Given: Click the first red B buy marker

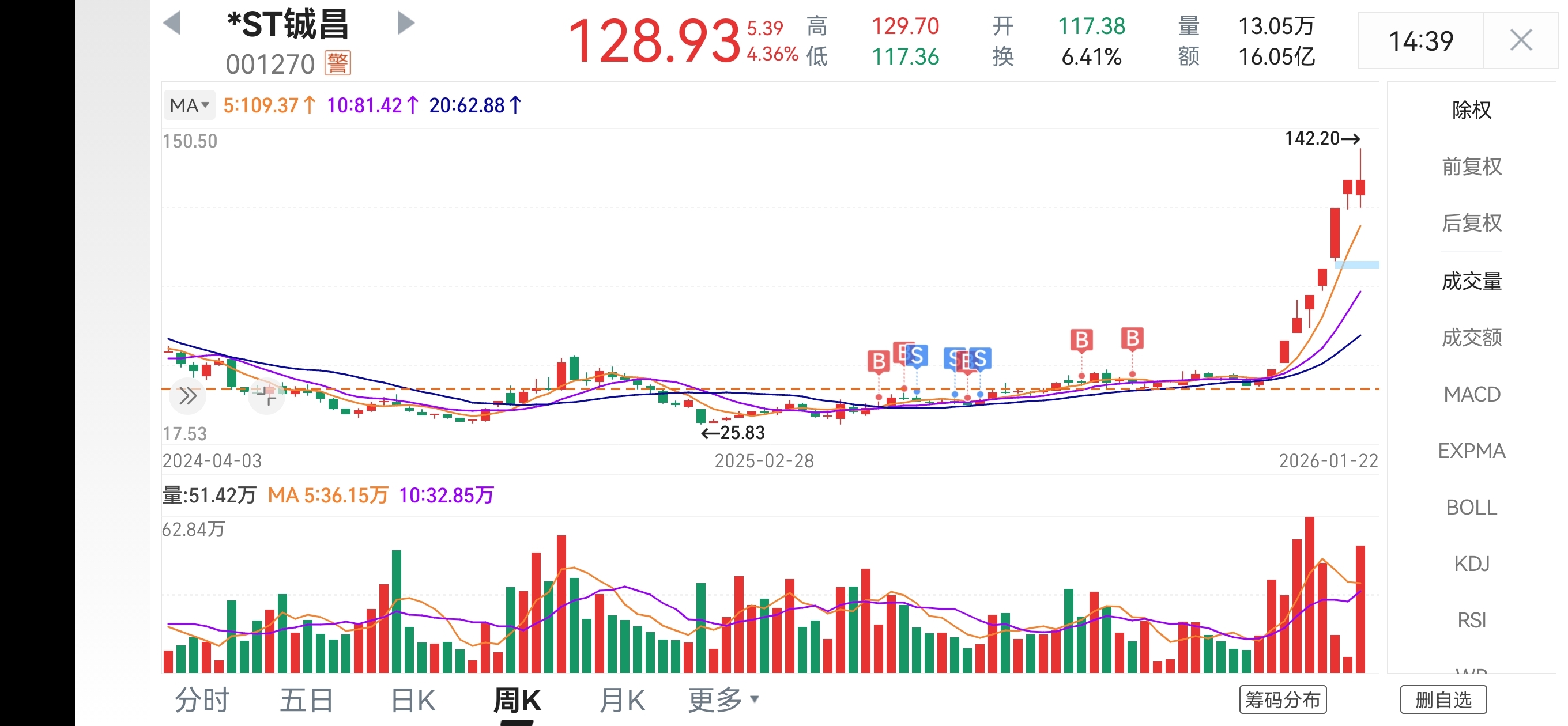Looking at the screenshot, I should [x=879, y=361].
